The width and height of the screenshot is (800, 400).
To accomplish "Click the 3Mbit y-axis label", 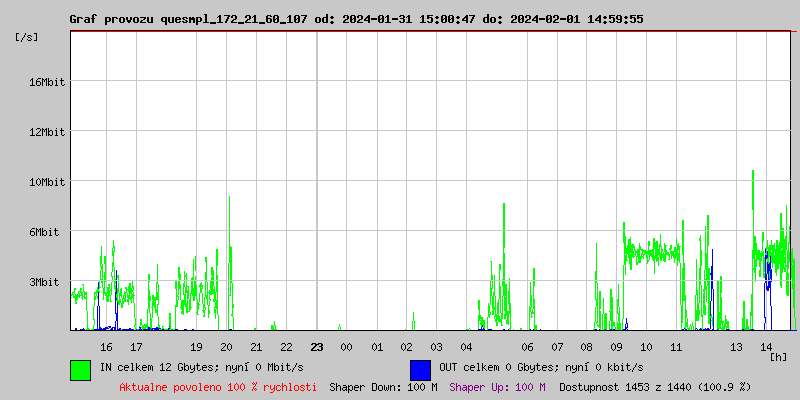I will (44, 282).
